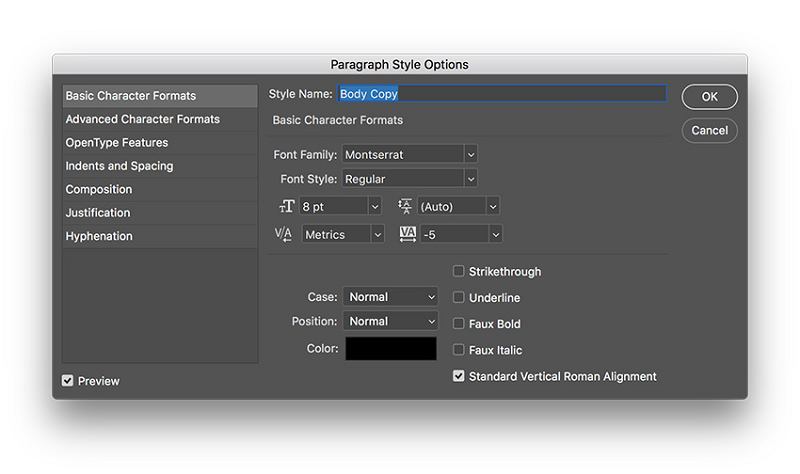Image resolution: width=800 pixels, height=474 pixels.
Task: Enable the Strikethrough checkbox
Action: click(459, 271)
